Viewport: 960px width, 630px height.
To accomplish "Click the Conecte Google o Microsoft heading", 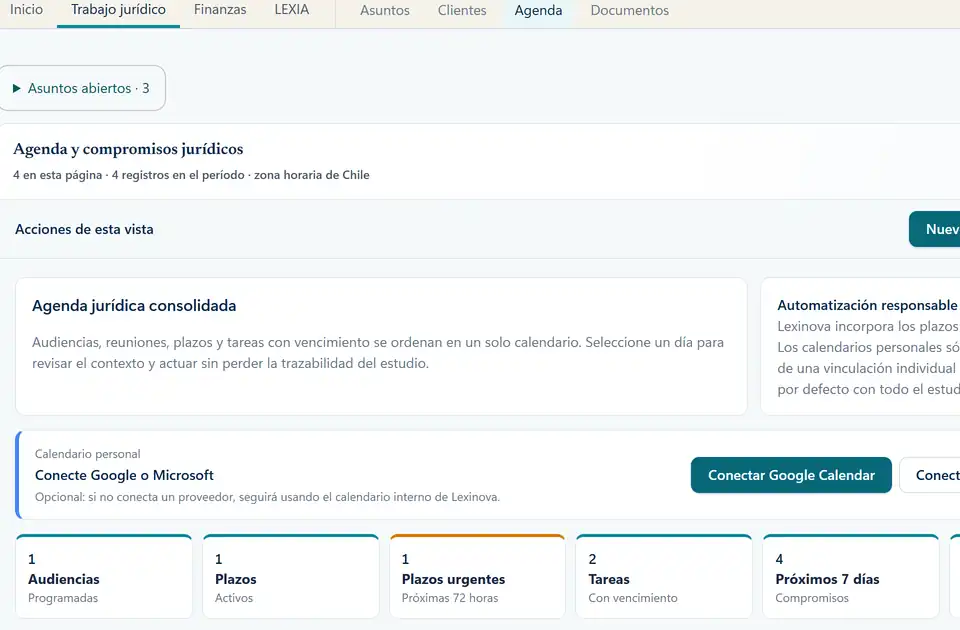I will point(124,475).
